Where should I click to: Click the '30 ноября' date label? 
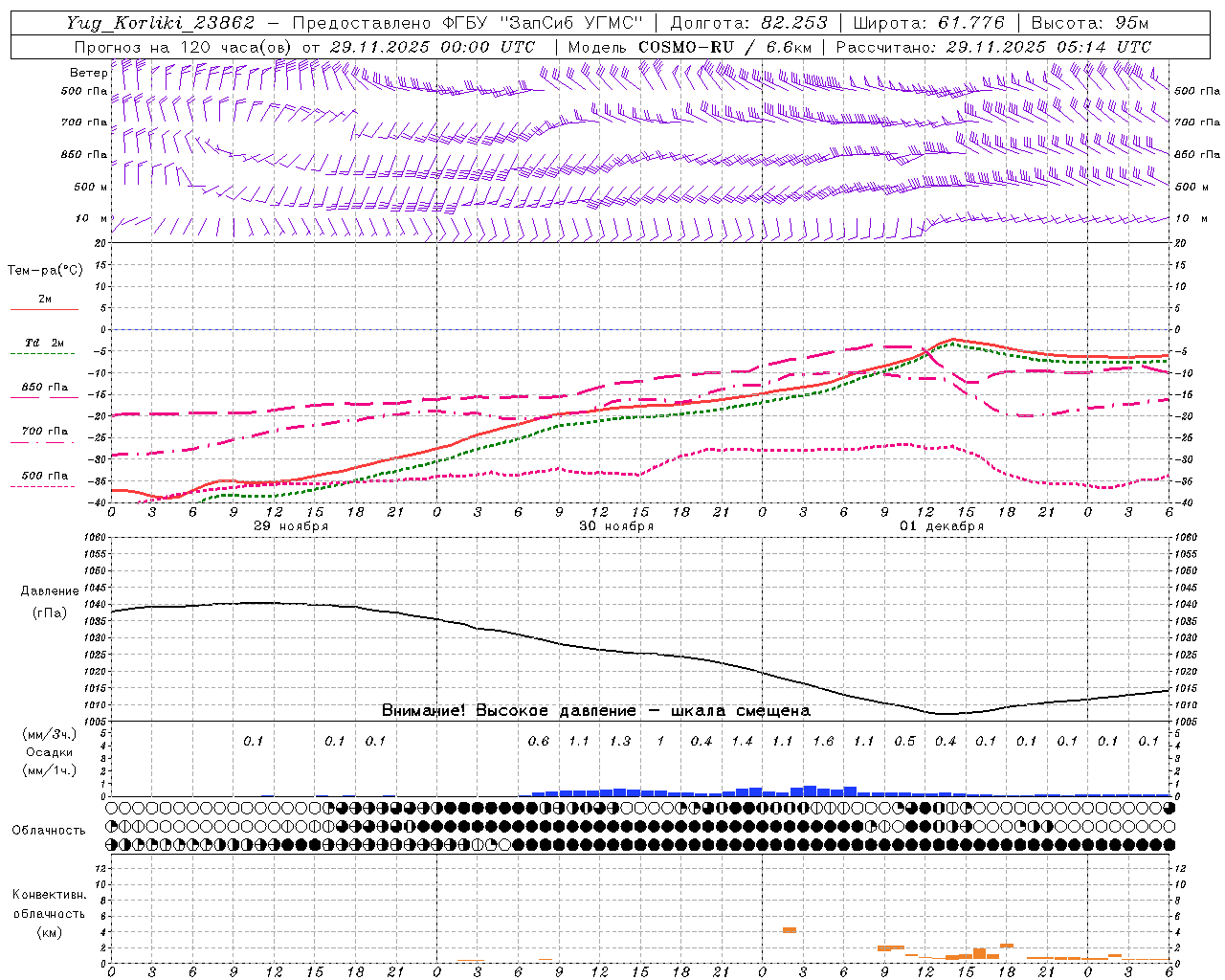(616, 526)
